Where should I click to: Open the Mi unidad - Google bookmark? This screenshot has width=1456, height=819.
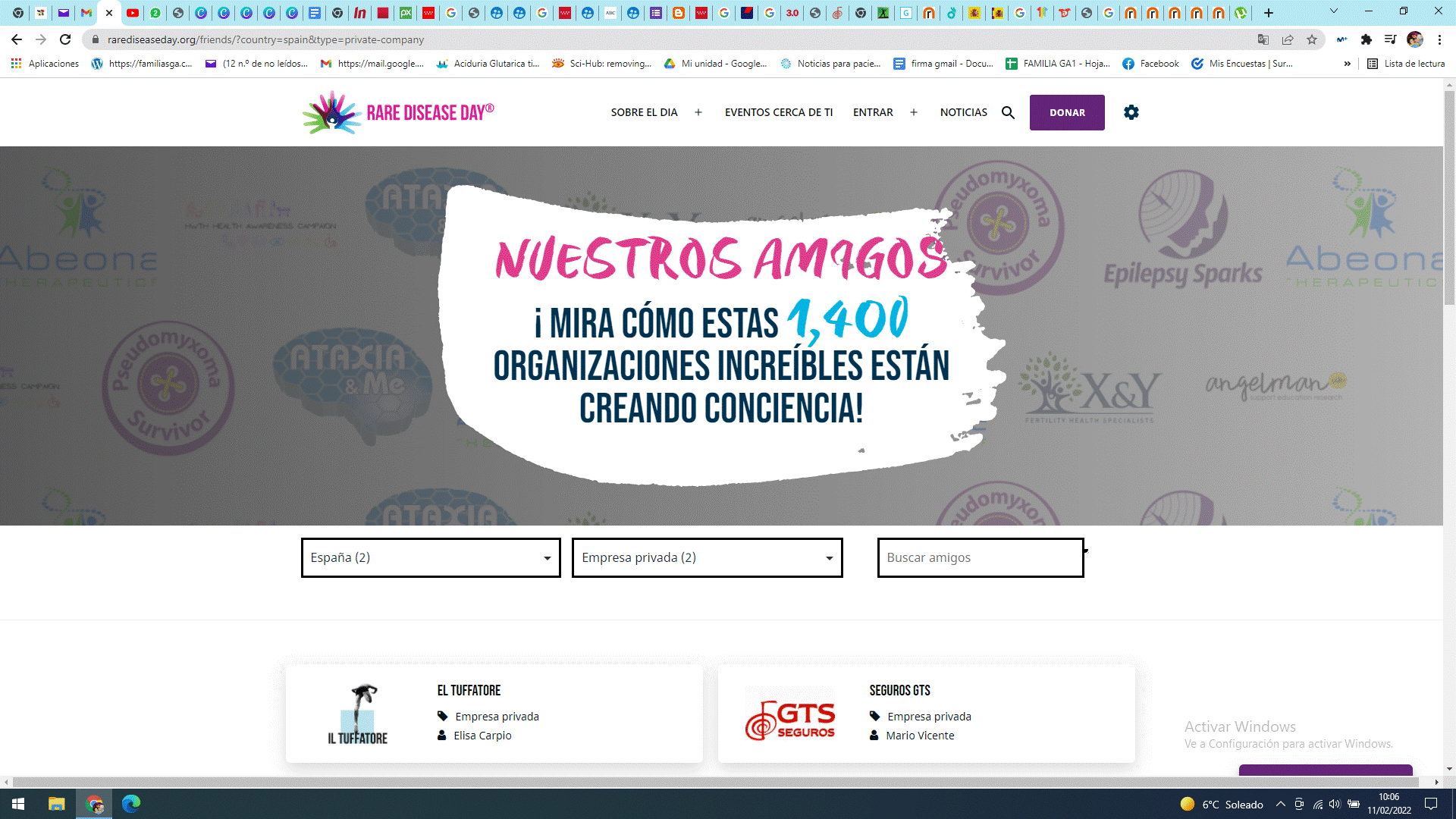715,64
